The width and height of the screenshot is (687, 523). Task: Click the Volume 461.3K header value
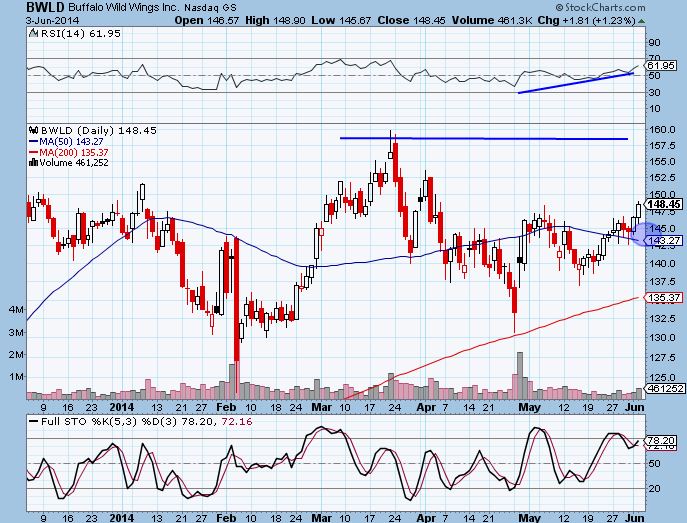(x=492, y=21)
